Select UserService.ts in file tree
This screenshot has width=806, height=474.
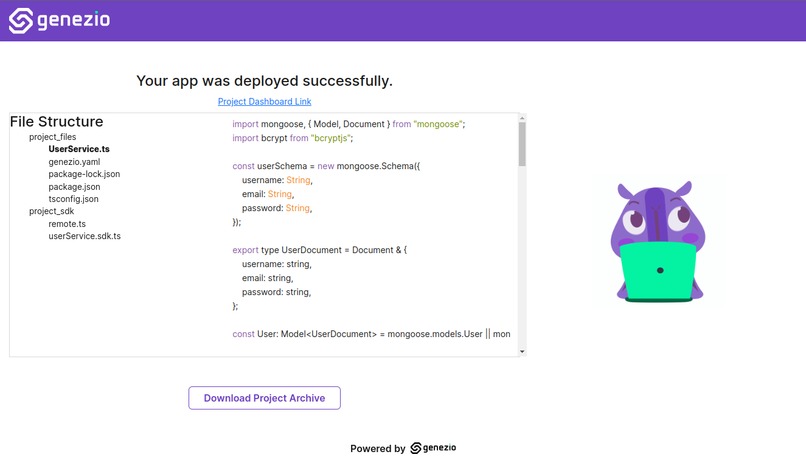(79, 149)
